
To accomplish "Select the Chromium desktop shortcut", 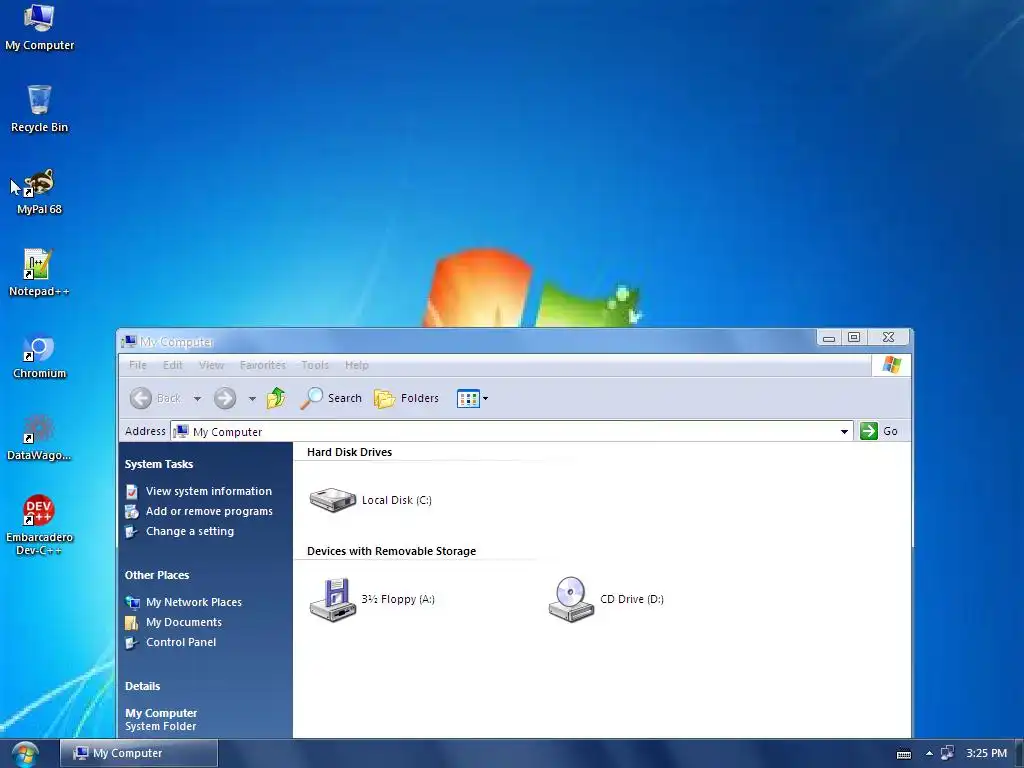I will [39, 356].
